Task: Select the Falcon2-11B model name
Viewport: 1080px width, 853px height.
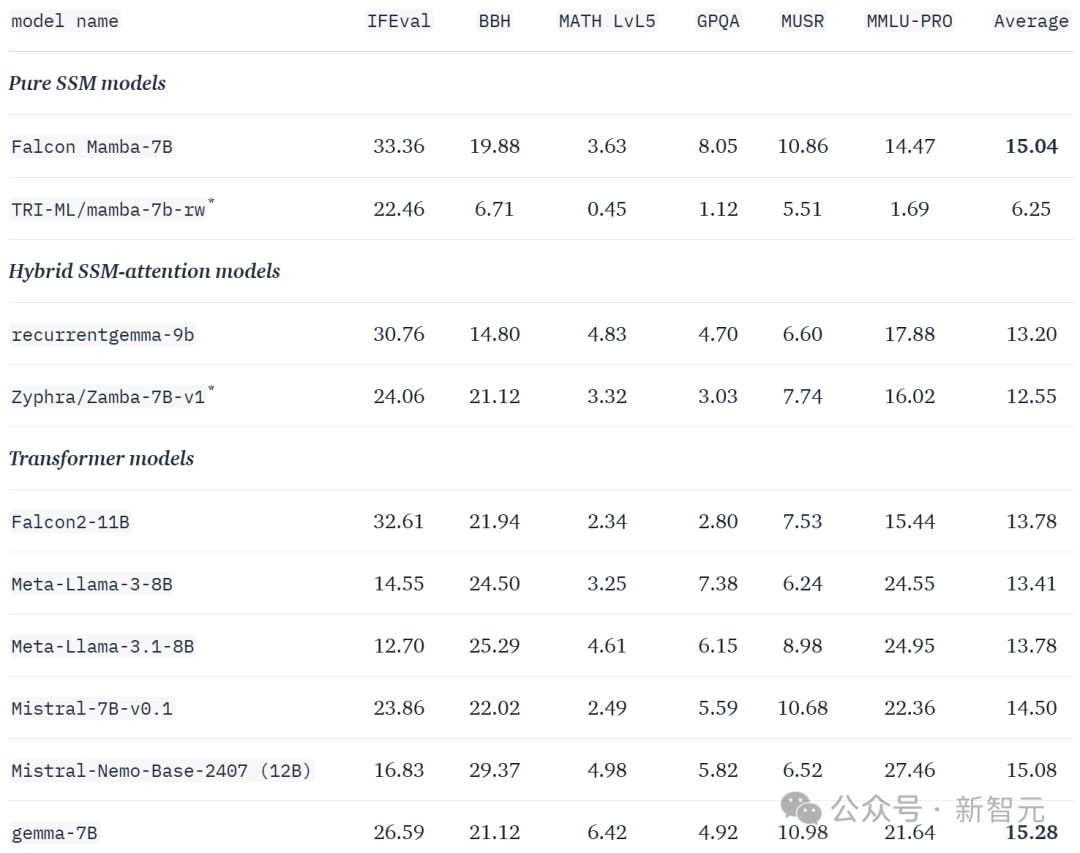Action: tap(70, 522)
